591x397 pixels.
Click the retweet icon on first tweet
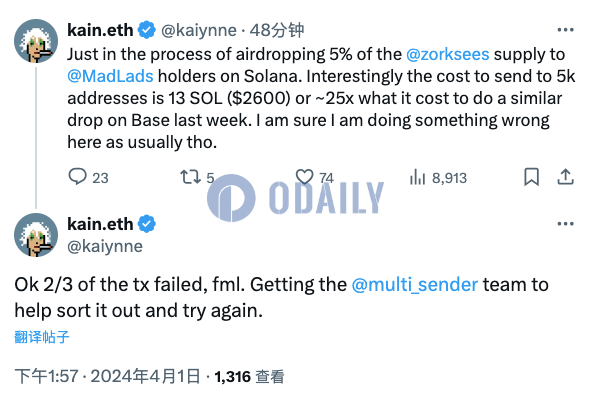(190, 177)
